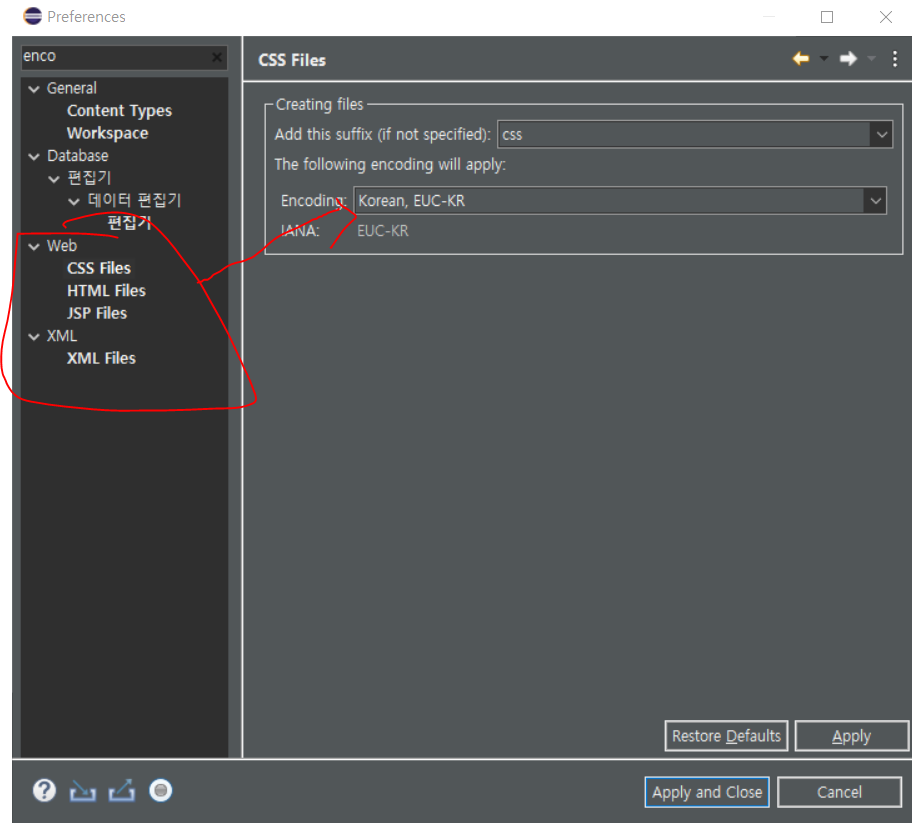Select Workspace preferences page
The height and width of the screenshot is (823, 912).
coord(108,133)
